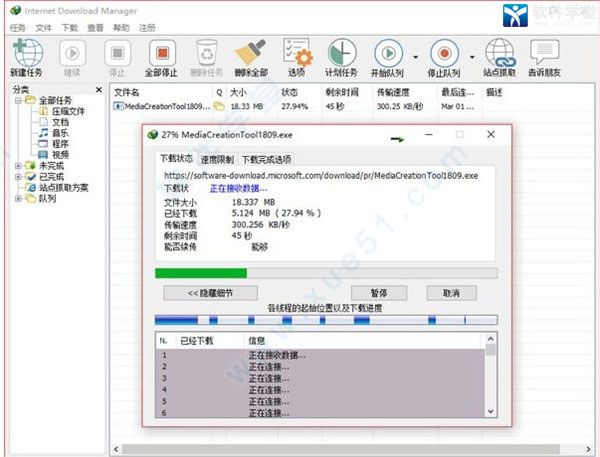The height and width of the screenshot is (457, 600).
Task: Click thread list scroll down arrow
Action: [x=491, y=412]
